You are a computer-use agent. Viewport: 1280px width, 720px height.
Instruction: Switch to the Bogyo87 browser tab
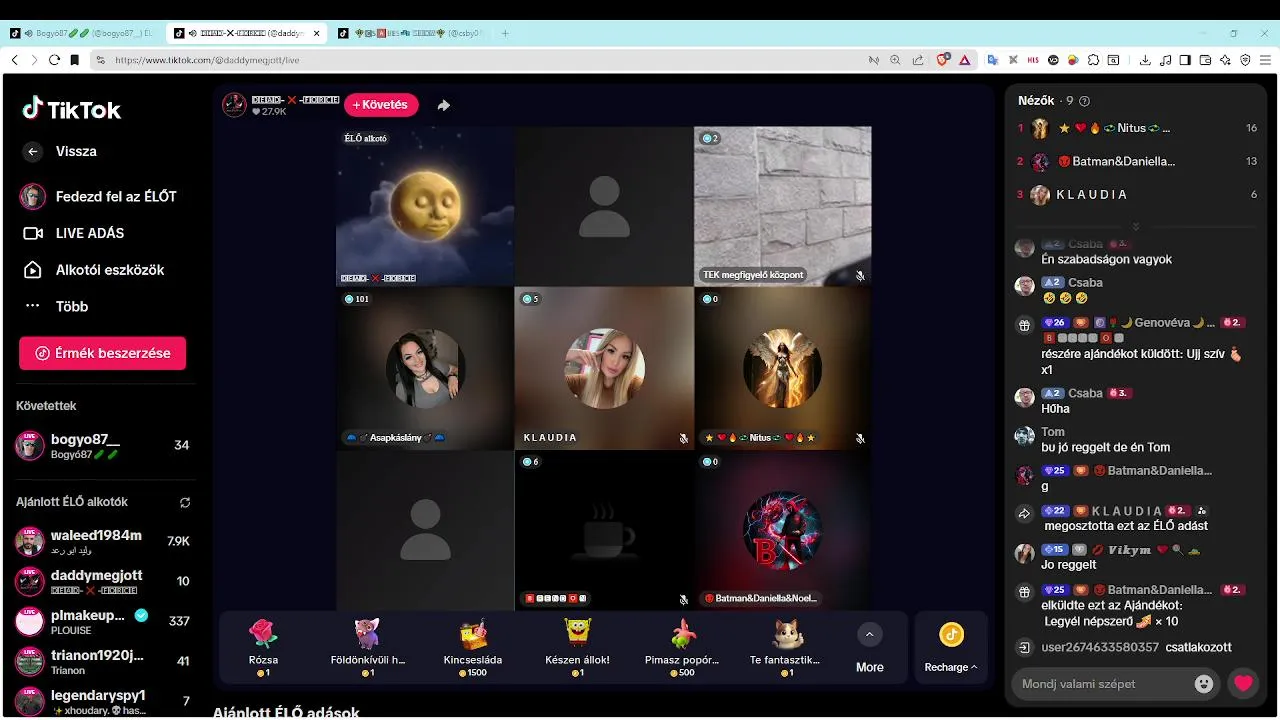pyautogui.click(x=81, y=33)
